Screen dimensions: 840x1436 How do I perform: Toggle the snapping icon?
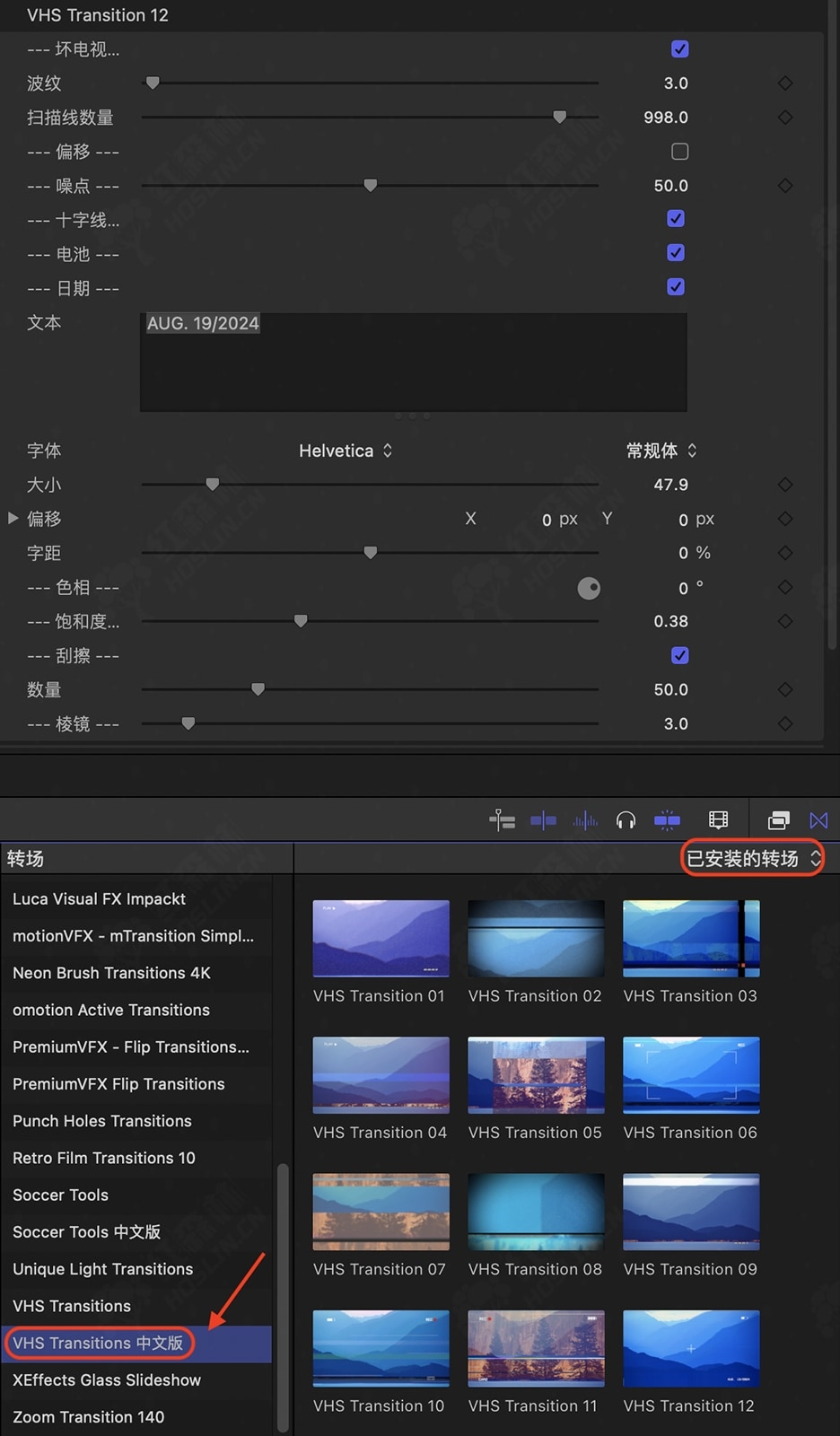(667, 819)
